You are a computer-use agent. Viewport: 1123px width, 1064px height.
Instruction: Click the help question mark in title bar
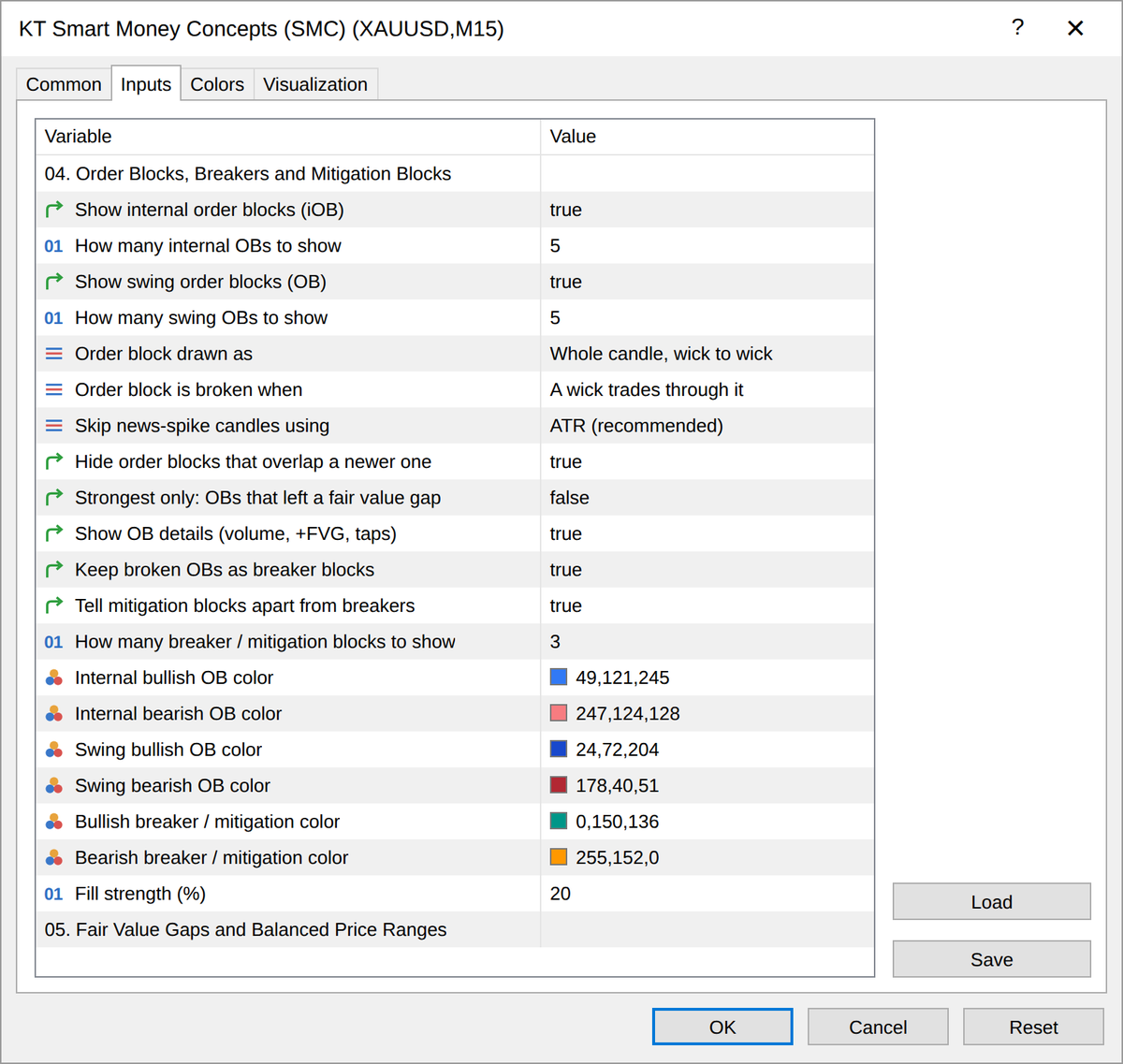(1018, 27)
